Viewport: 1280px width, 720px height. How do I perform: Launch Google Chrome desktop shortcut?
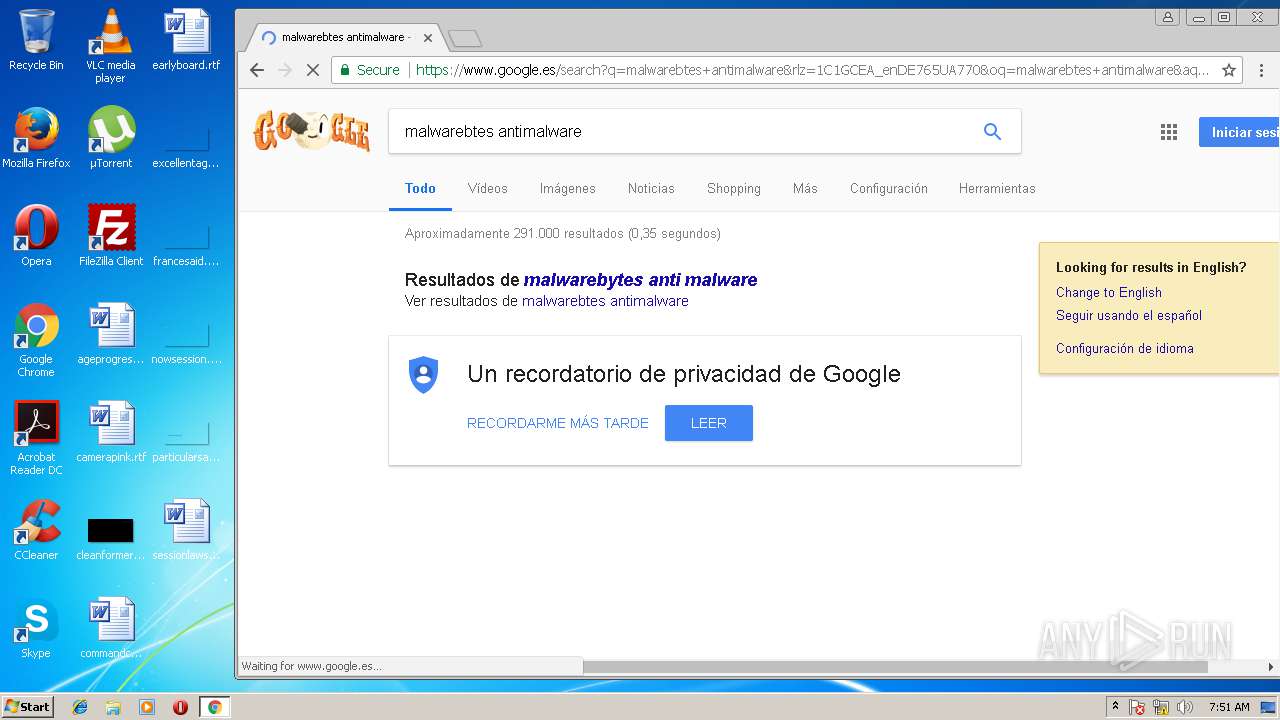(36, 340)
